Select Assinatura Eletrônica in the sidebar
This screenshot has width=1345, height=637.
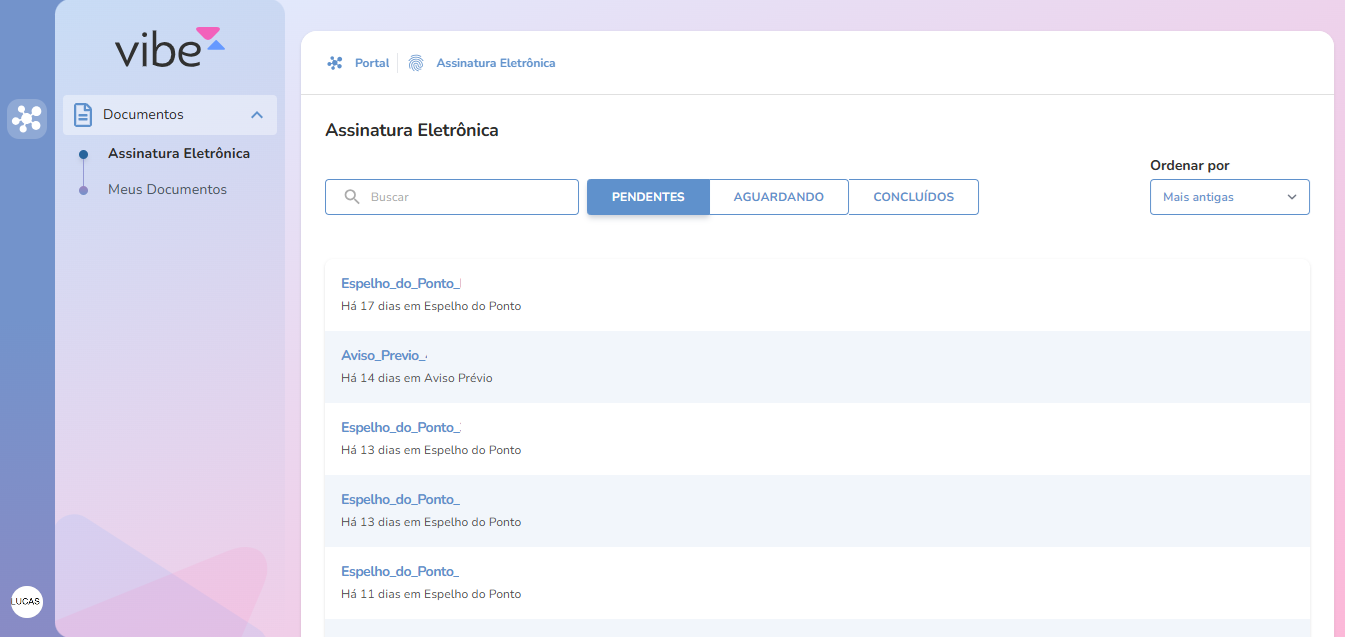[x=179, y=154]
